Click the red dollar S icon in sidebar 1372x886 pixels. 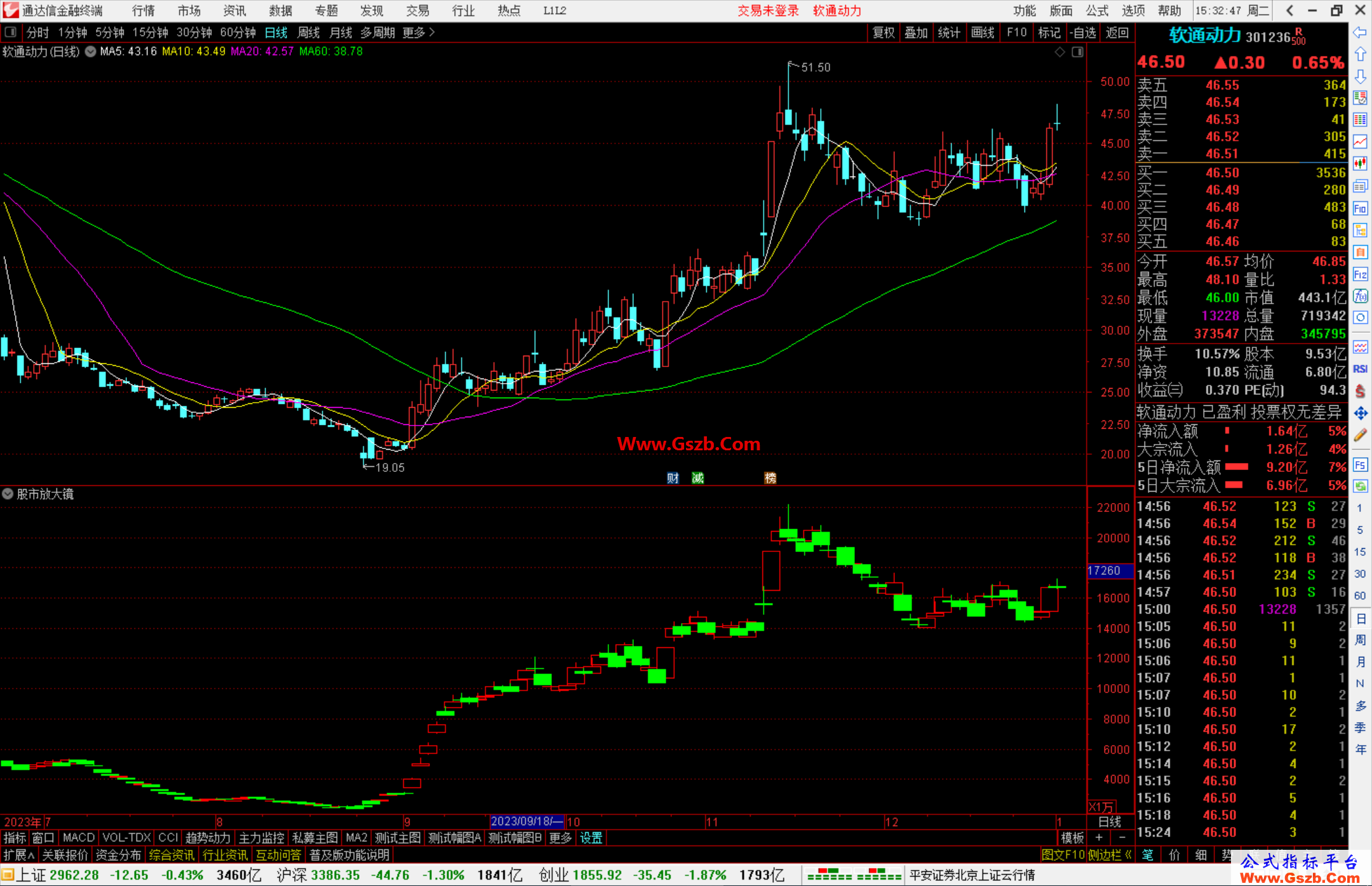click(1360, 391)
